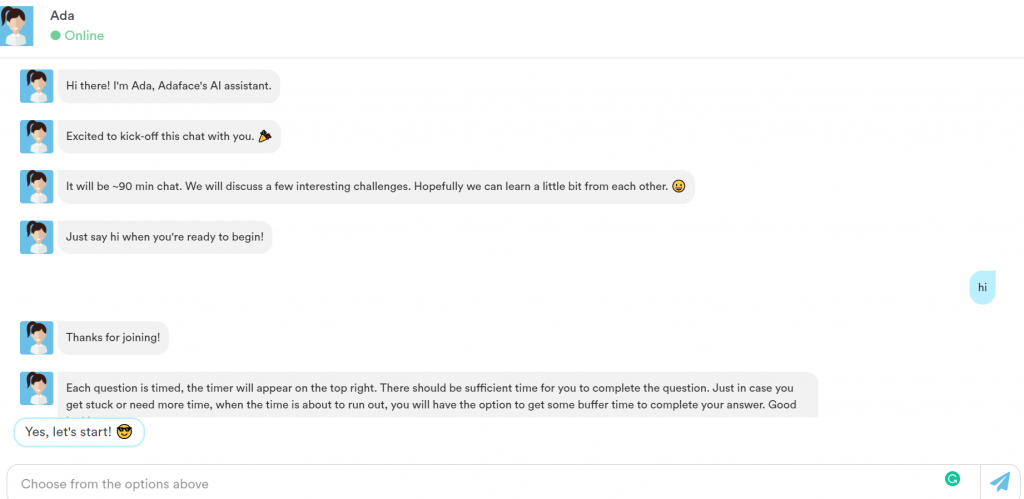Click Ada's profile avatar in the header
The image size is (1024, 499).
[17, 26]
